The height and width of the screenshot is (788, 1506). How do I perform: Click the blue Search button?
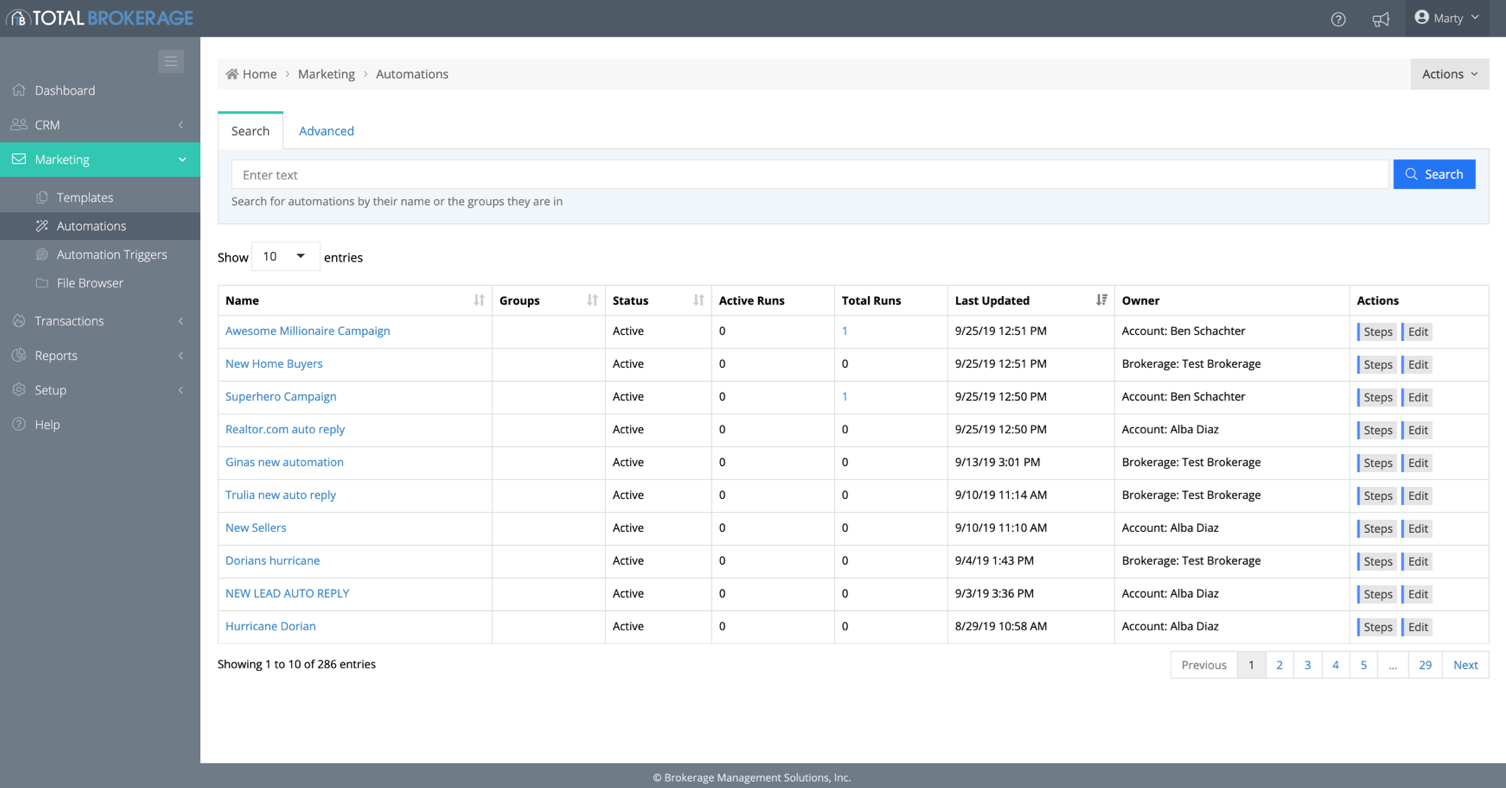pos(1434,174)
